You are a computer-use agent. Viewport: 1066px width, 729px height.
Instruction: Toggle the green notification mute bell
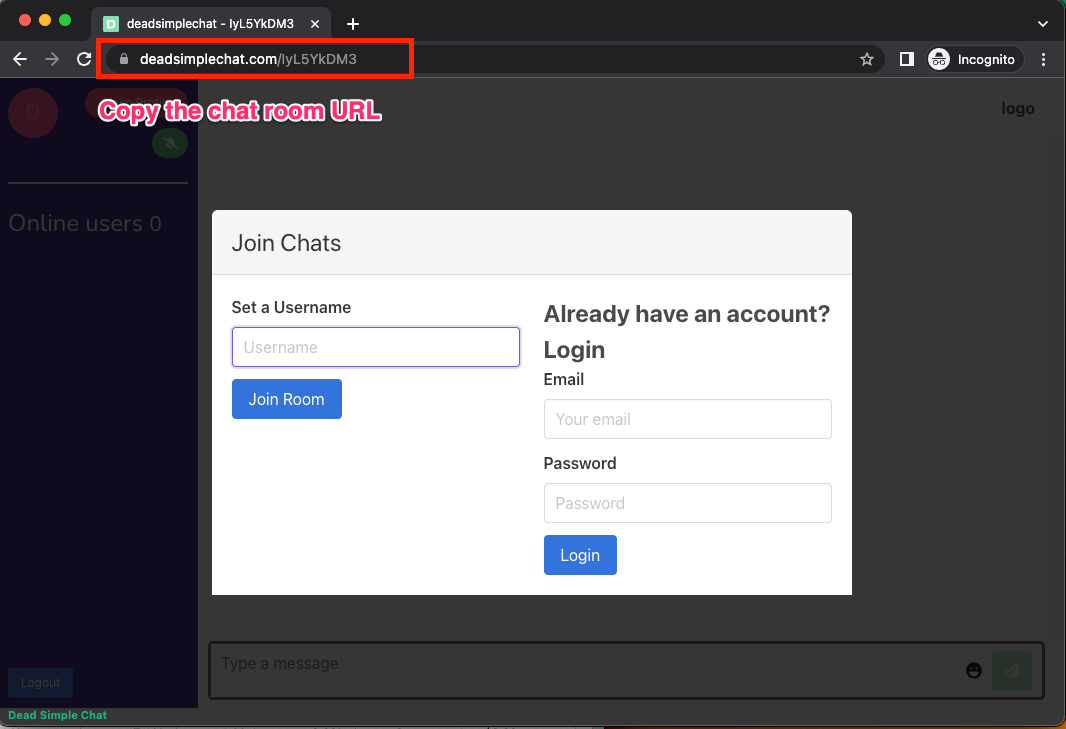click(x=169, y=143)
